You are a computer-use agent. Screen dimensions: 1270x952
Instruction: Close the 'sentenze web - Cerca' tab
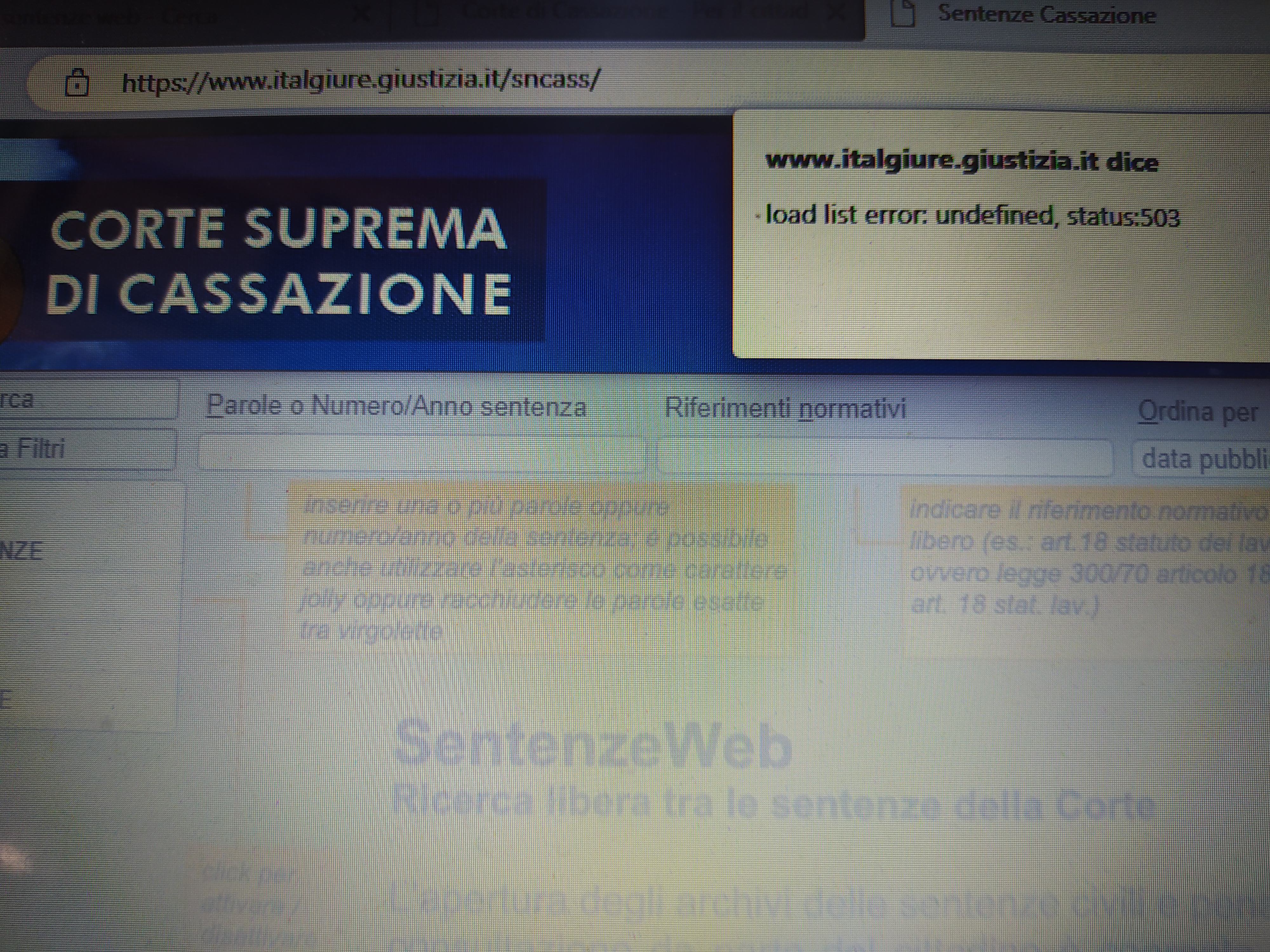click(361, 14)
